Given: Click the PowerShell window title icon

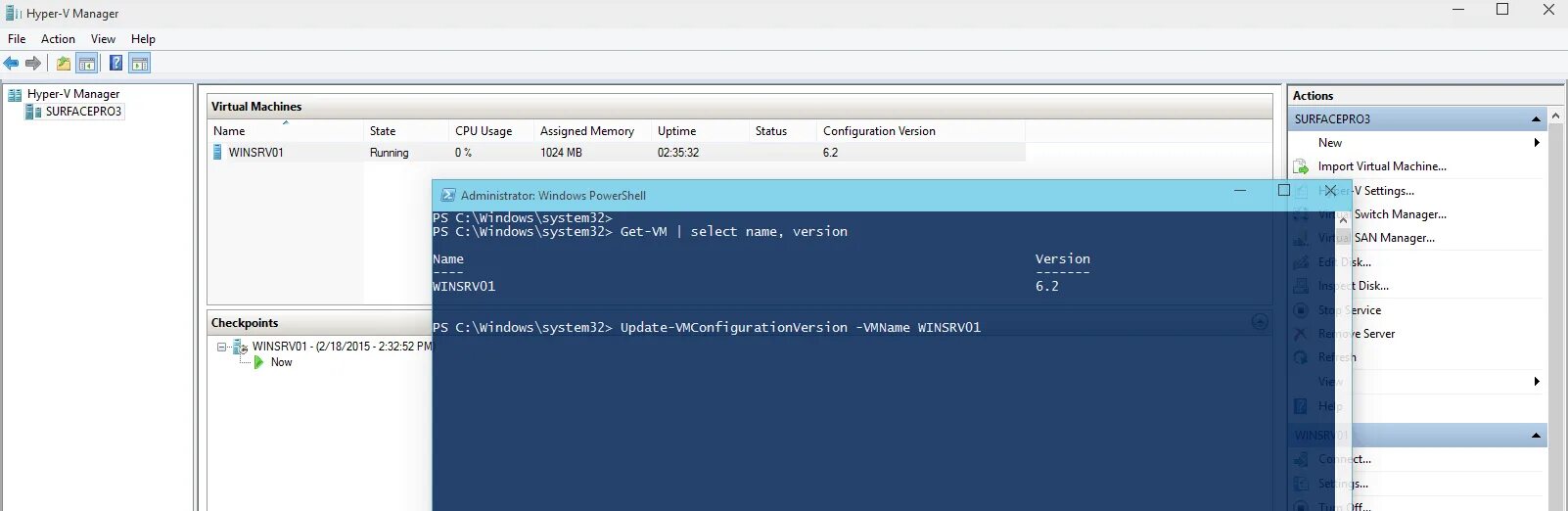Looking at the screenshot, I should pos(448,196).
